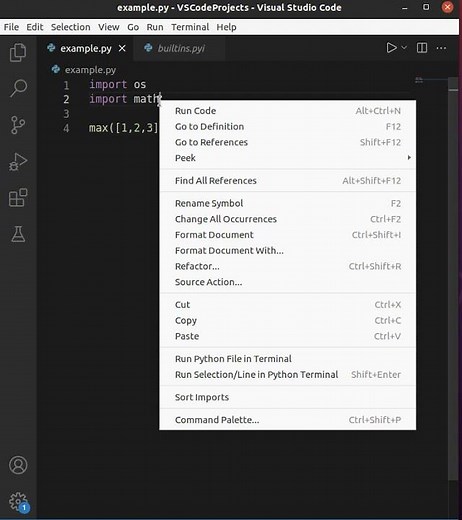
Task: Click the 'import os' code line
Action: pyautogui.click(x=117, y=85)
